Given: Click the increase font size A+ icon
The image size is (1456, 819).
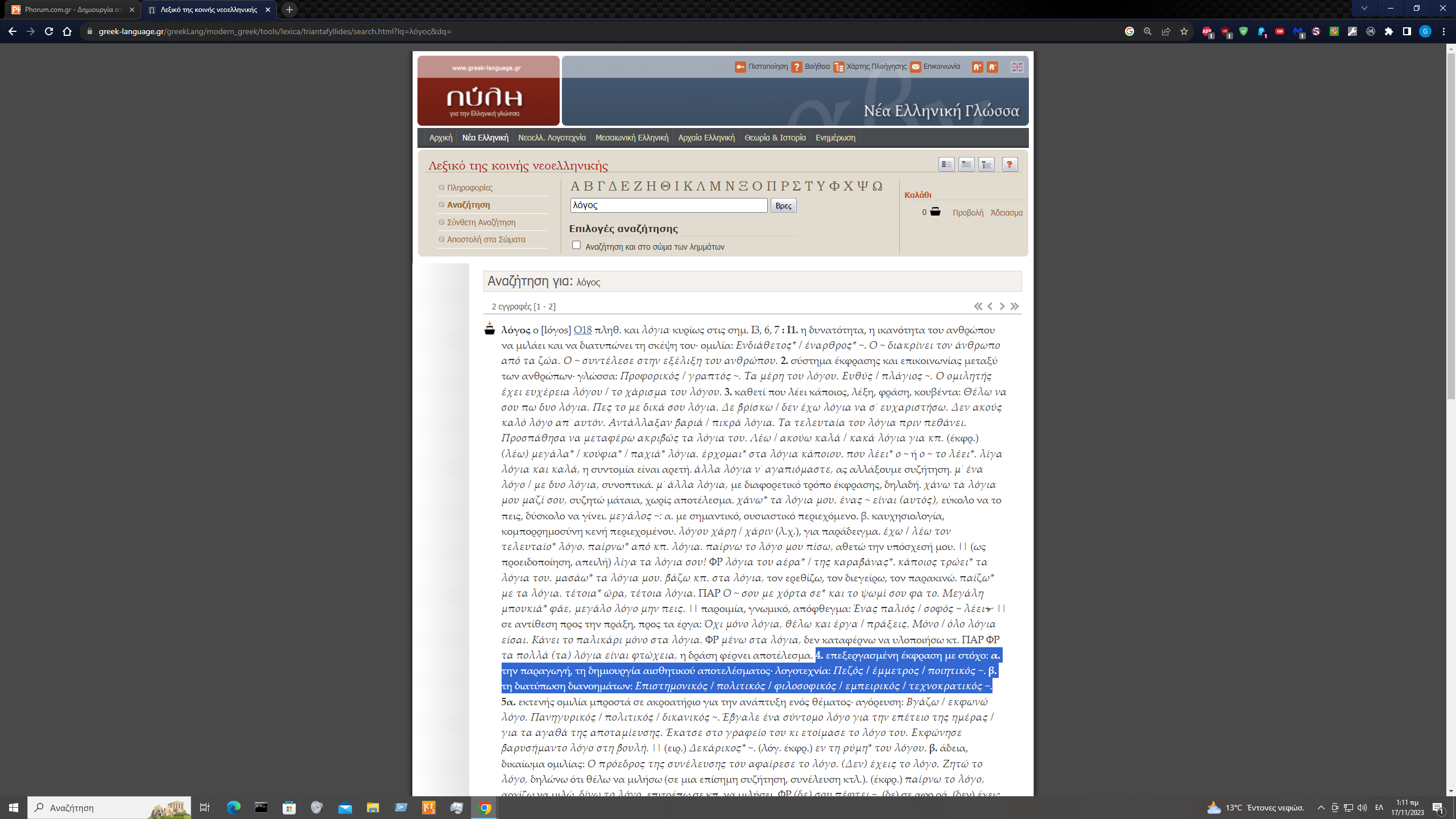Looking at the screenshot, I should pos(977,67).
